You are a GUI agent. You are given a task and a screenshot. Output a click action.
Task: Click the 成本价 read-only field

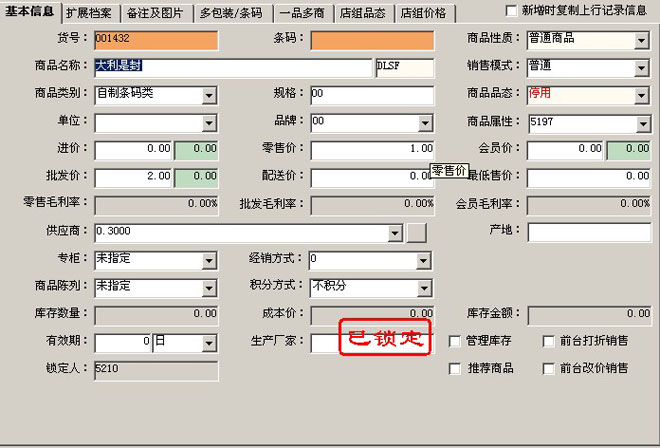(372, 316)
